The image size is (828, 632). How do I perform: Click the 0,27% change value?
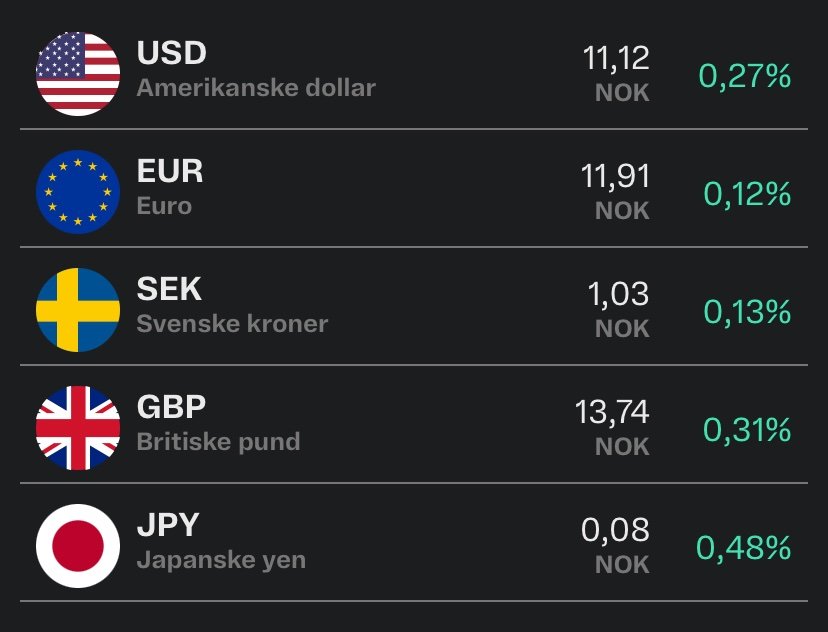point(745,76)
